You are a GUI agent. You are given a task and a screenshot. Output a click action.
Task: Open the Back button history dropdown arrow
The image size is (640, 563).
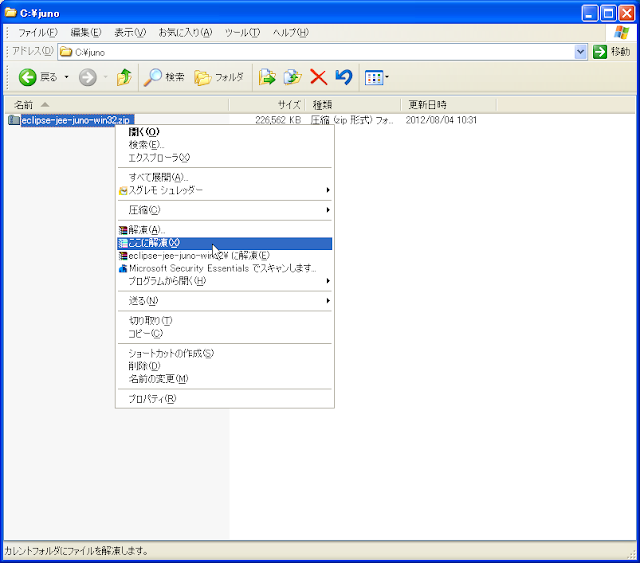tap(67, 77)
